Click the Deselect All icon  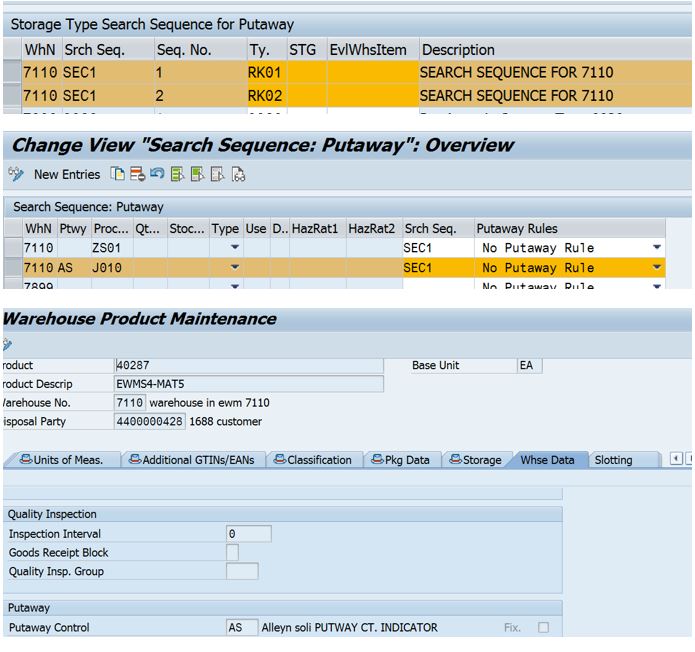(x=217, y=174)
